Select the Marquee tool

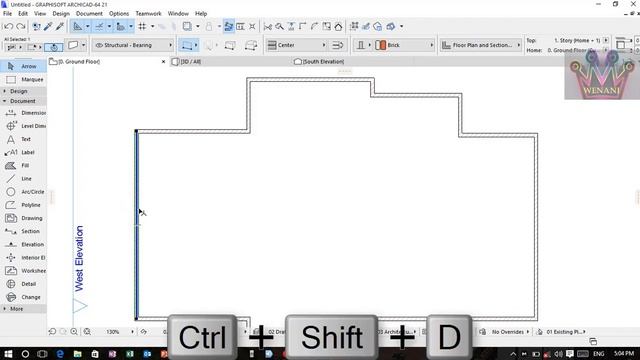tap(23, 80)
